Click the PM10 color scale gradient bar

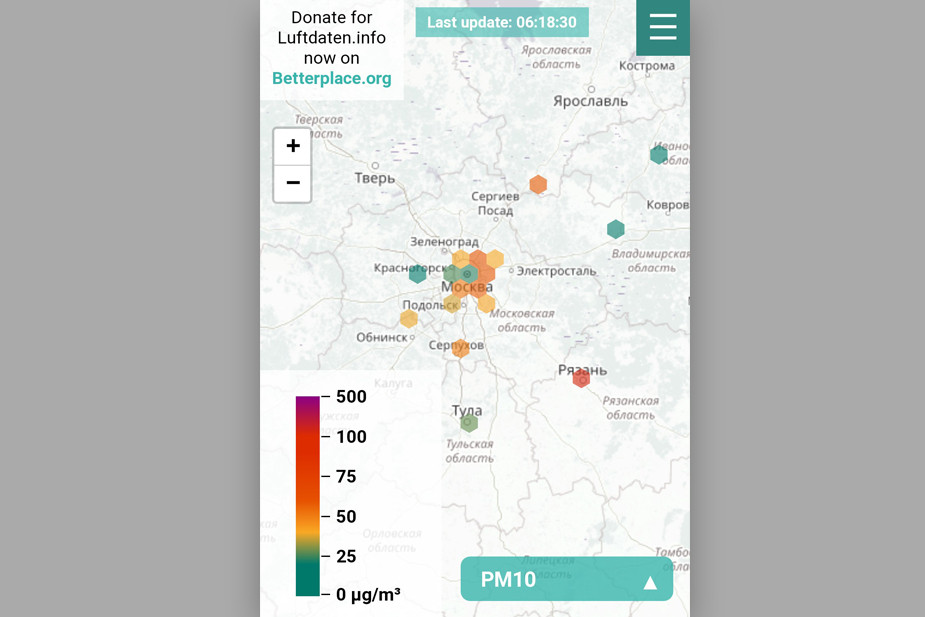click(x=307, y=496)
